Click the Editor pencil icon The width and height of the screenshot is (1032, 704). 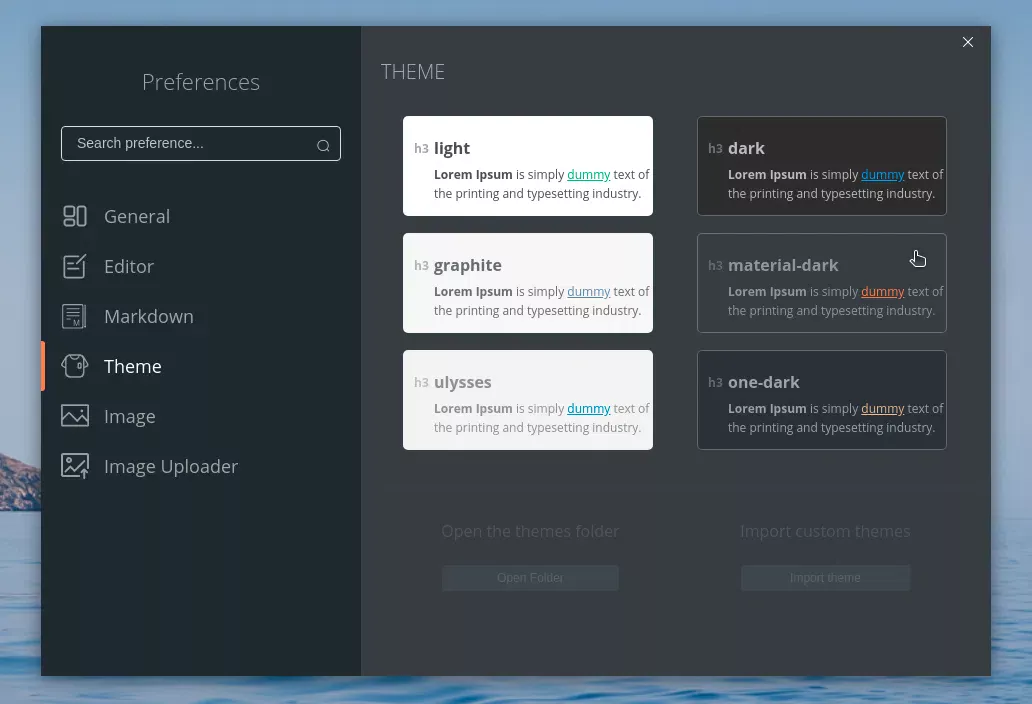click(74, 266)
